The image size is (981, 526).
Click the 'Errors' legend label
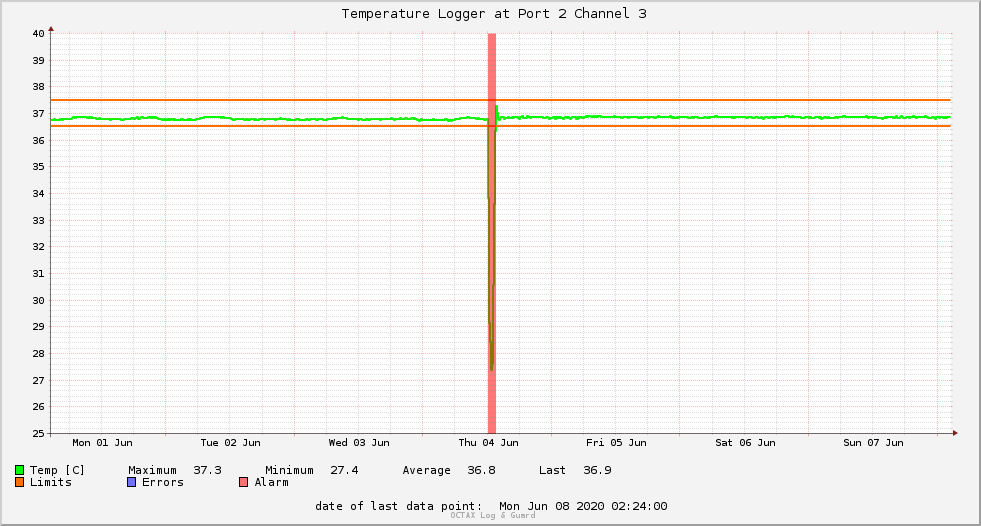pos(163,482)
